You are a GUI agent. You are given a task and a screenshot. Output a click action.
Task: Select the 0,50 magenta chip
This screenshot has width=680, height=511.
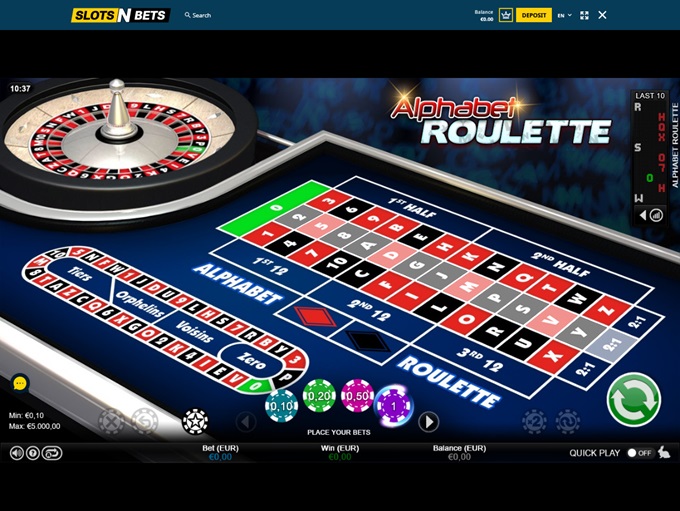coord(357,396)
